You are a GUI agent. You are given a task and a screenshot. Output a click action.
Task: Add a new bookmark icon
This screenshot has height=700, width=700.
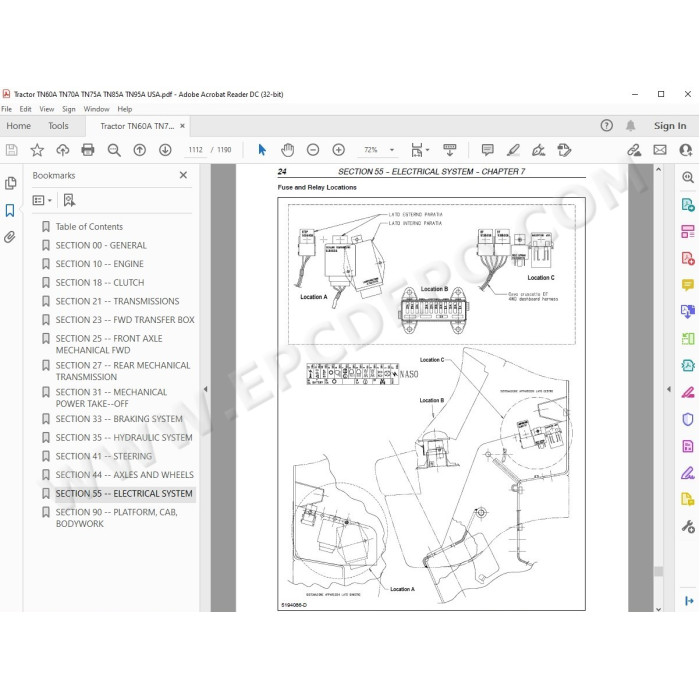69,200
